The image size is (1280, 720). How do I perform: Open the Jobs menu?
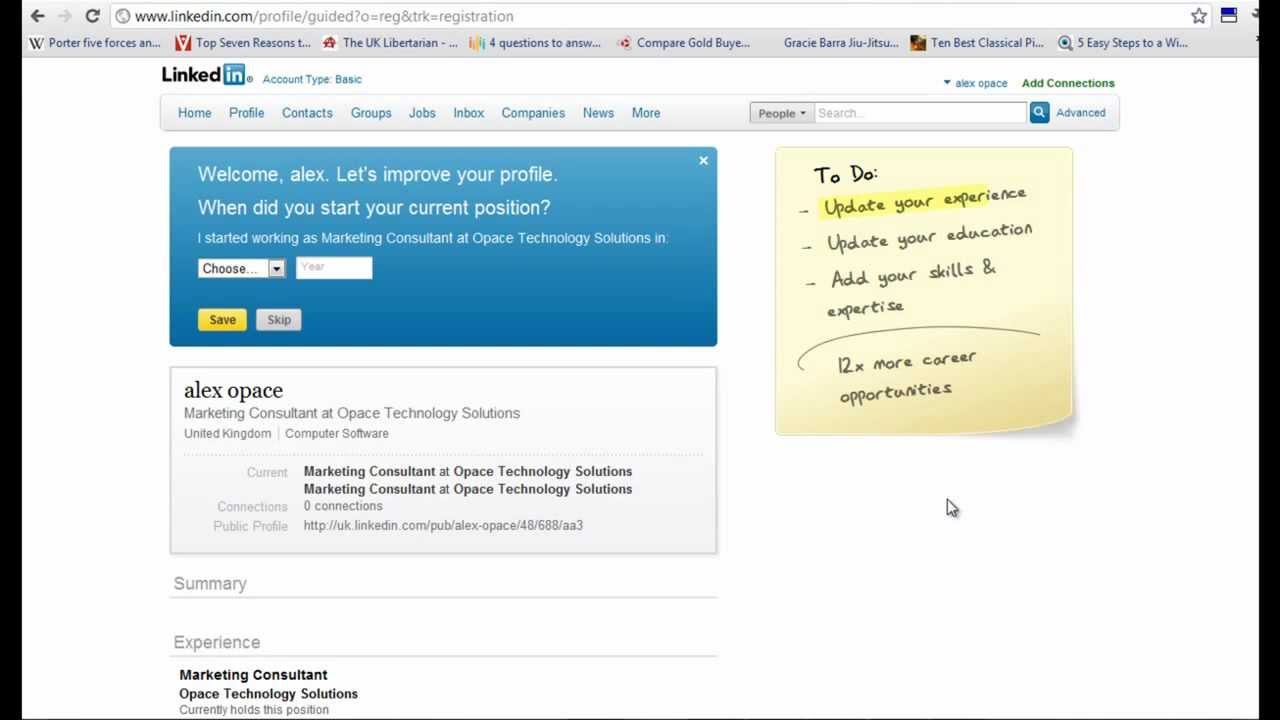click(x=422, y=113)
